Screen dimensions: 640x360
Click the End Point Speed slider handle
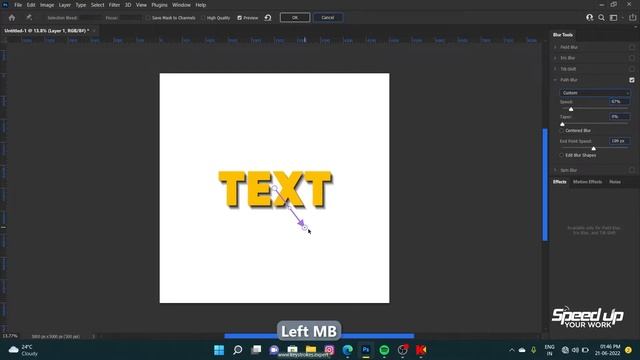point(593,149)
